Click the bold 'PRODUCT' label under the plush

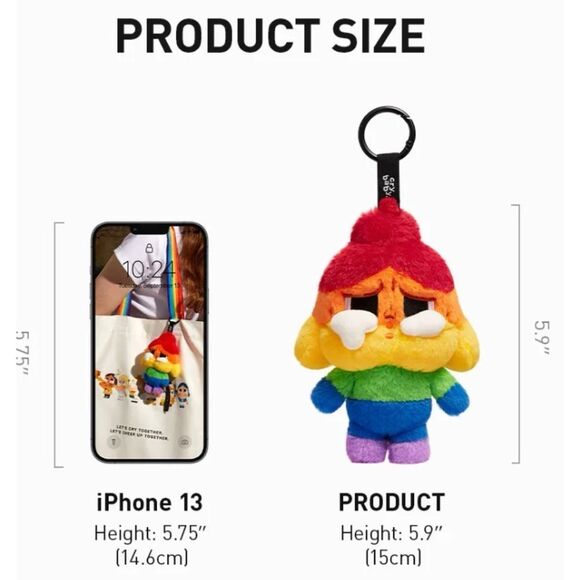[392, 502]
